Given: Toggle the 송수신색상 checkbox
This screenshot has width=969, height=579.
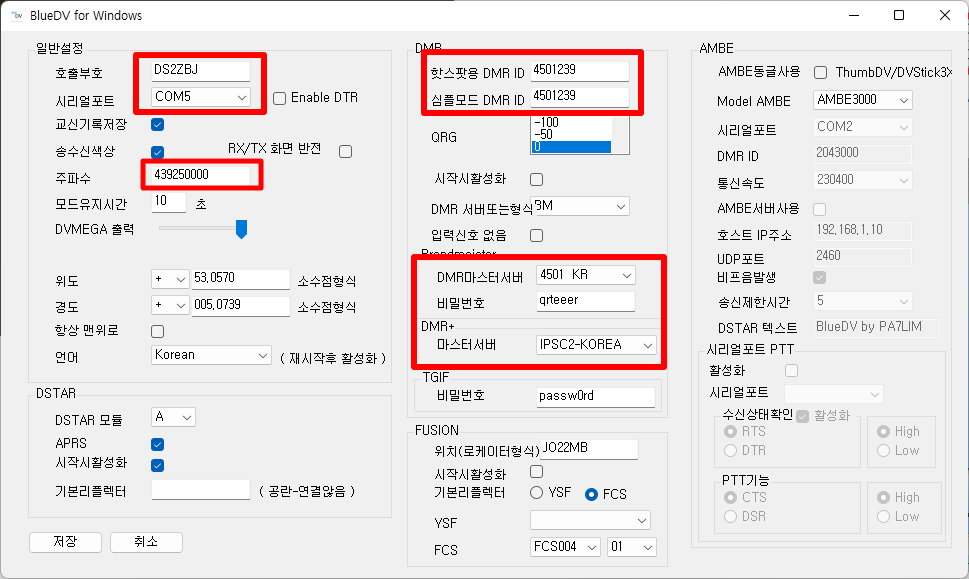Looking at the screenshot, I should [158, 152].
